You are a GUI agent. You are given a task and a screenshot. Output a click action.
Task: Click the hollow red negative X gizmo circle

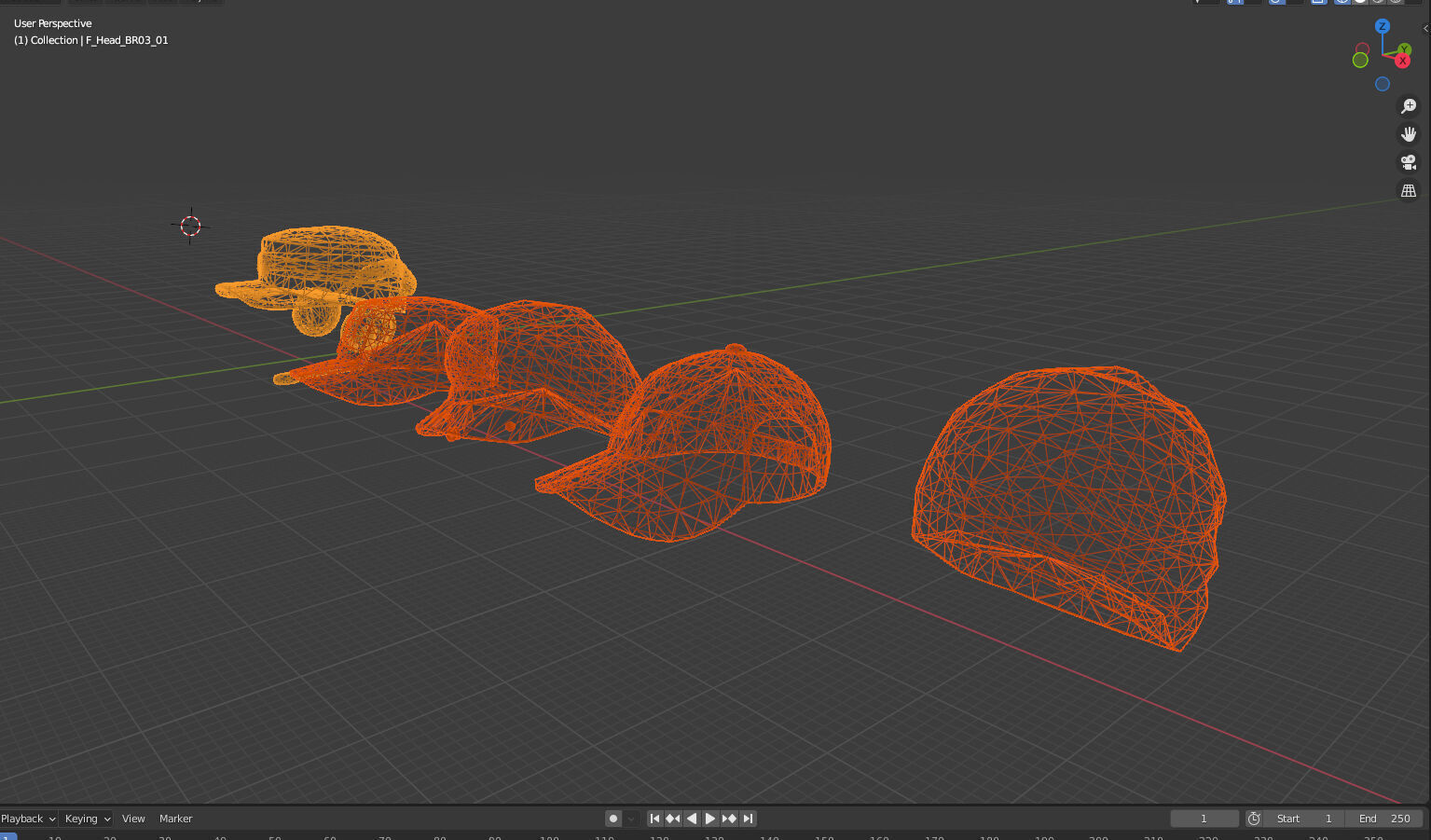click(1362, 48)
